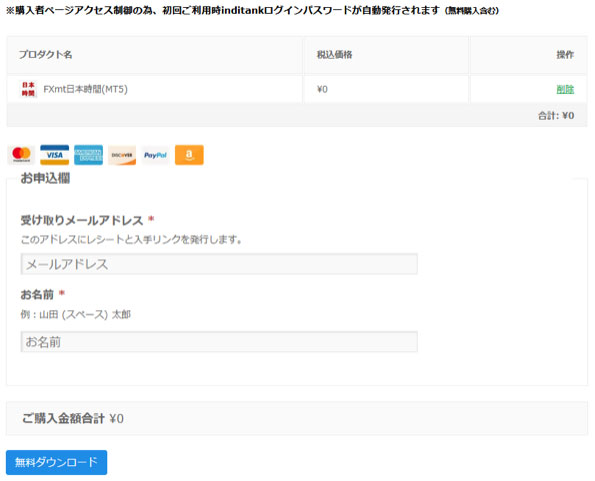Click the 無料ダウンロード button
Image resolution: width=595 pixels, height=481 pixels.
click(x=57, y=462)
